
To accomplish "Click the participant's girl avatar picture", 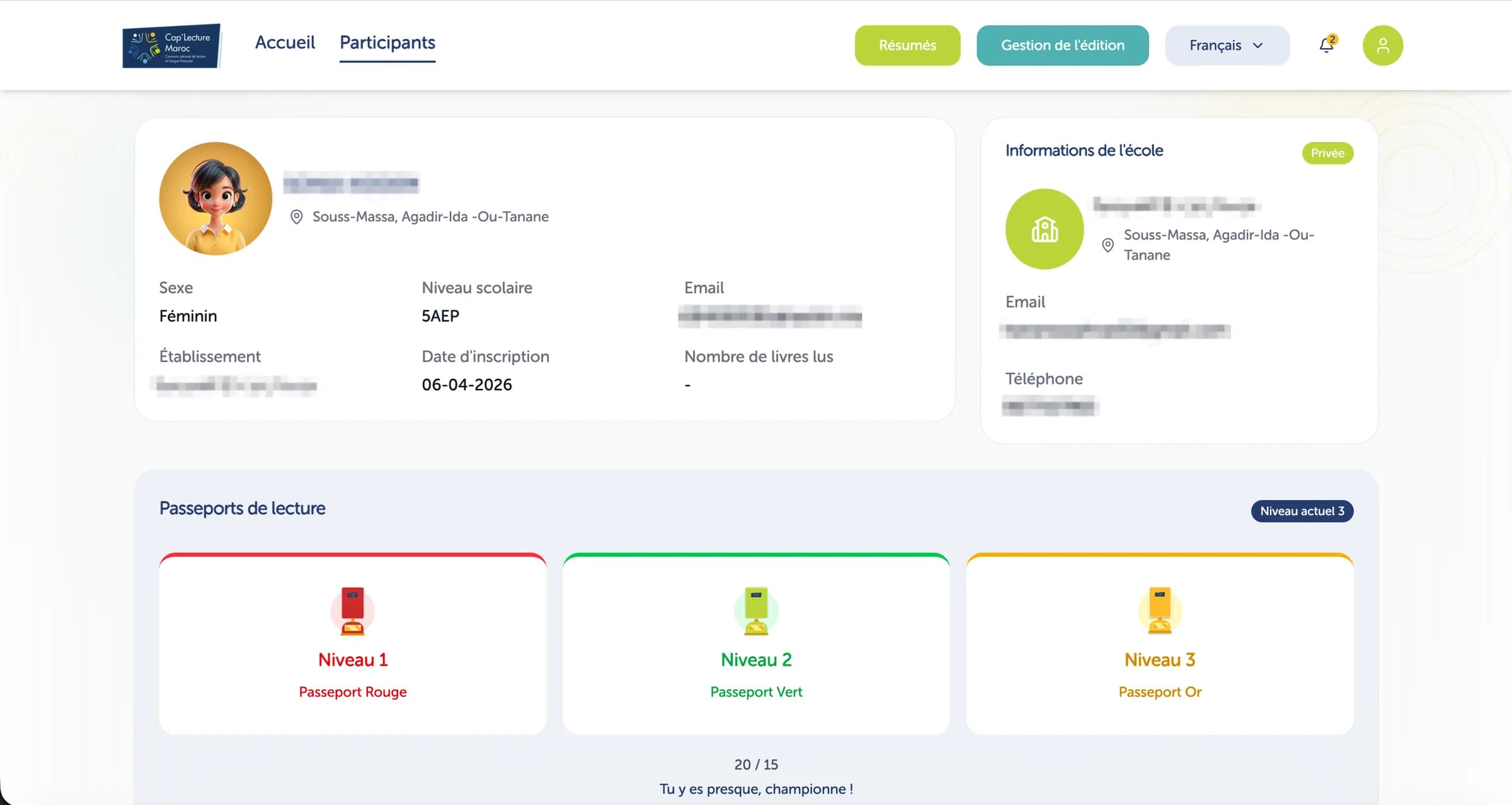I will [215, 199].
